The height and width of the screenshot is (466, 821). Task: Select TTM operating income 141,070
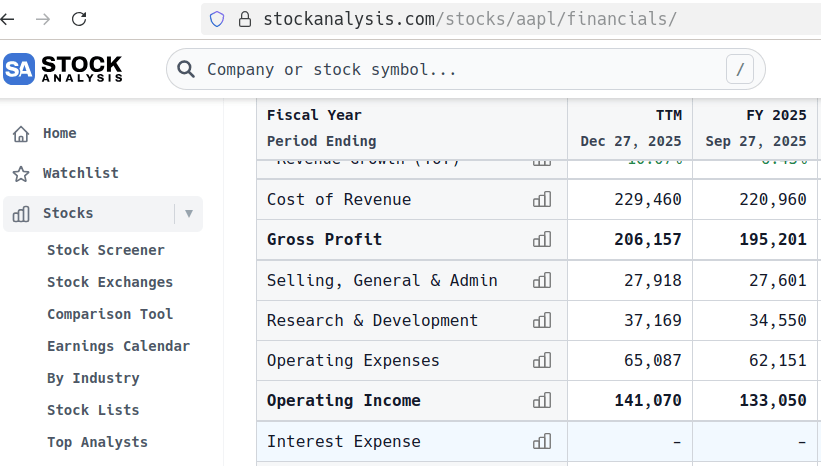(x=648, y=401)
